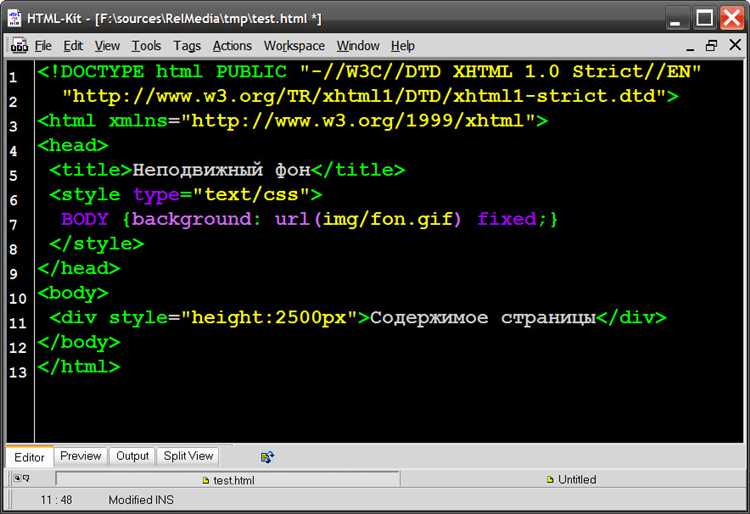This screenshot has height=514, width=750.
Task: Restore the inner document window
Action: 711,46
